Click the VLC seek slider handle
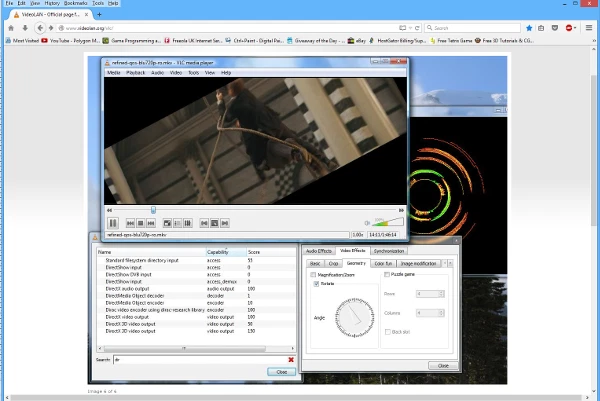 click(153, 210)
